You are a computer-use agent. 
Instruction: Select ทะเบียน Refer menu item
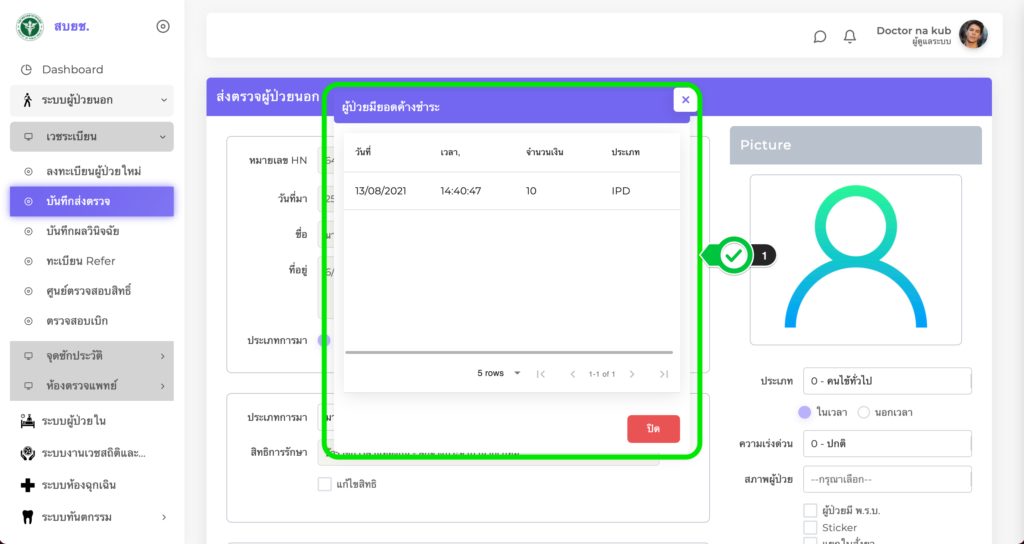pos(80,261)
